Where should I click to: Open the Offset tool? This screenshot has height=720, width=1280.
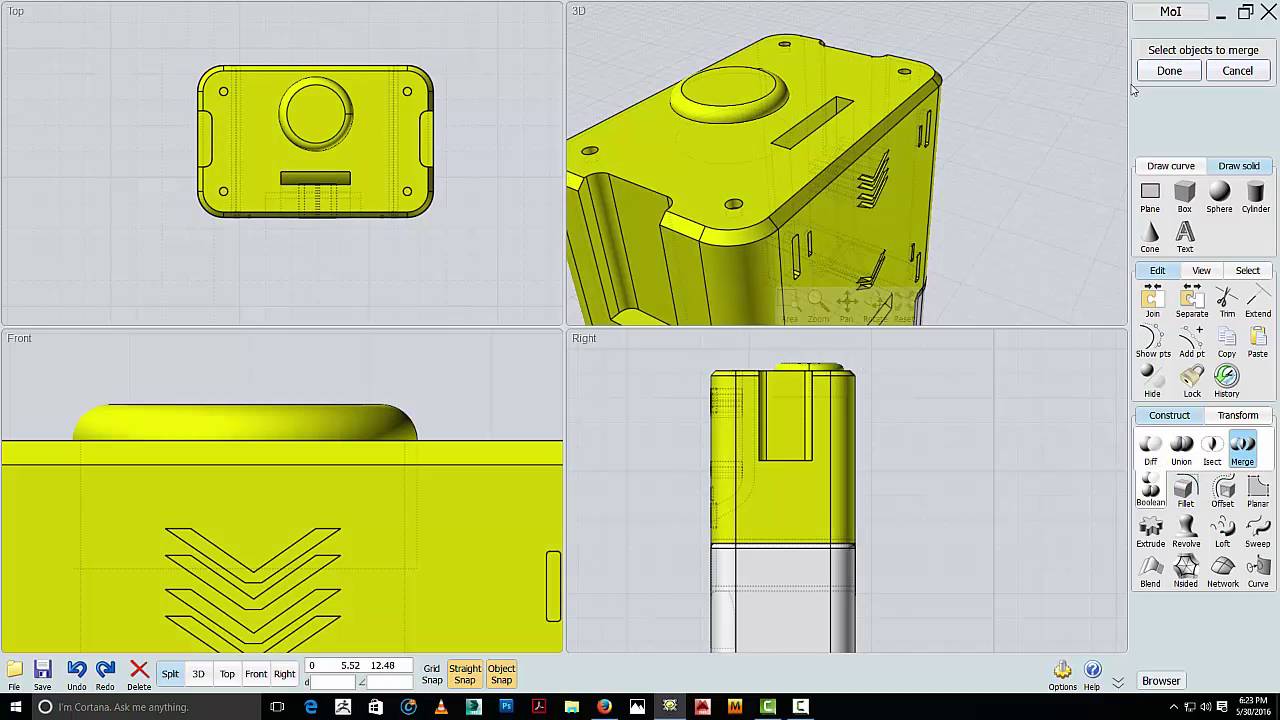pos(1223,491)
